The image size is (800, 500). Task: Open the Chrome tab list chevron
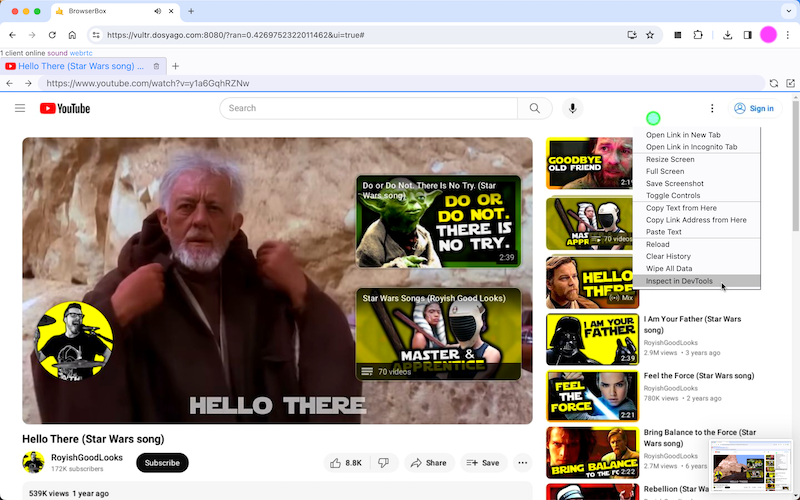click(789, 11)
